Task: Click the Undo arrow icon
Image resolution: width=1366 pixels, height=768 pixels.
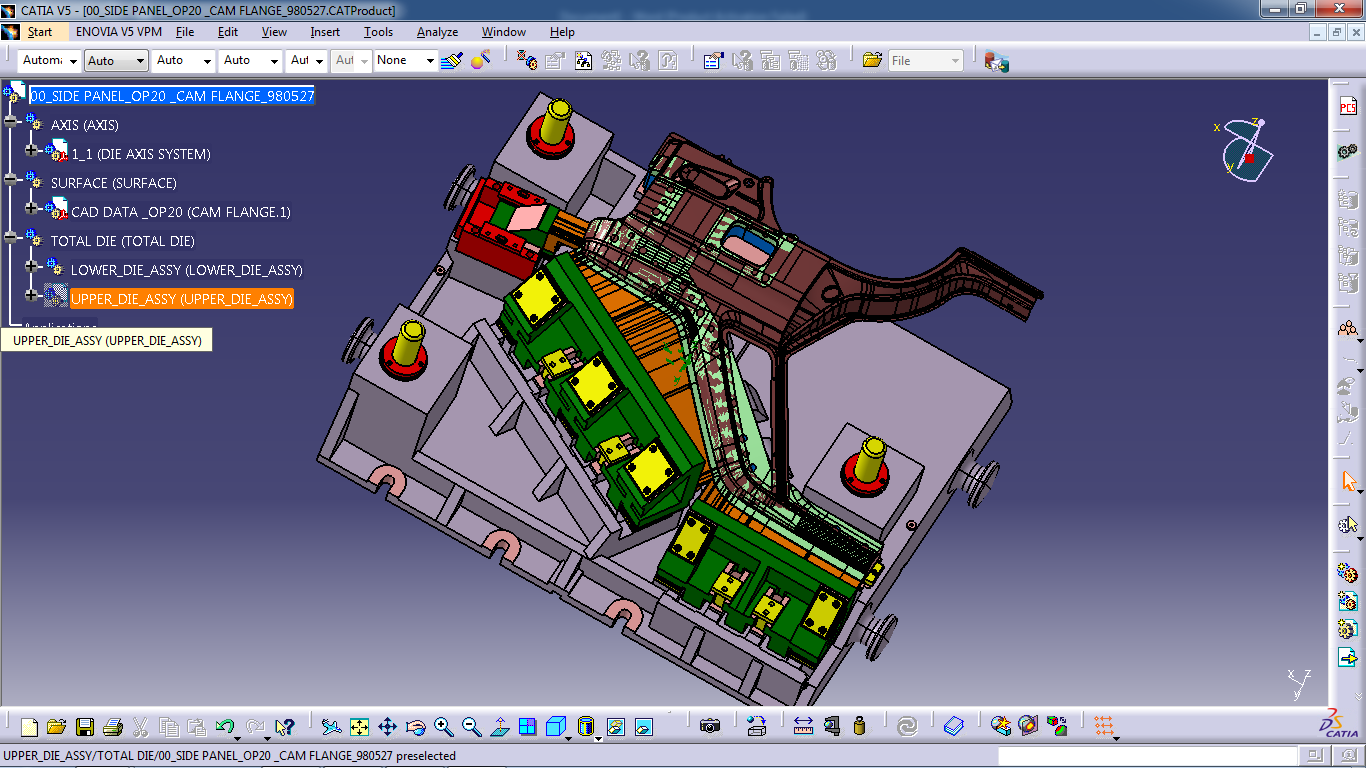Action: (225, 727)
